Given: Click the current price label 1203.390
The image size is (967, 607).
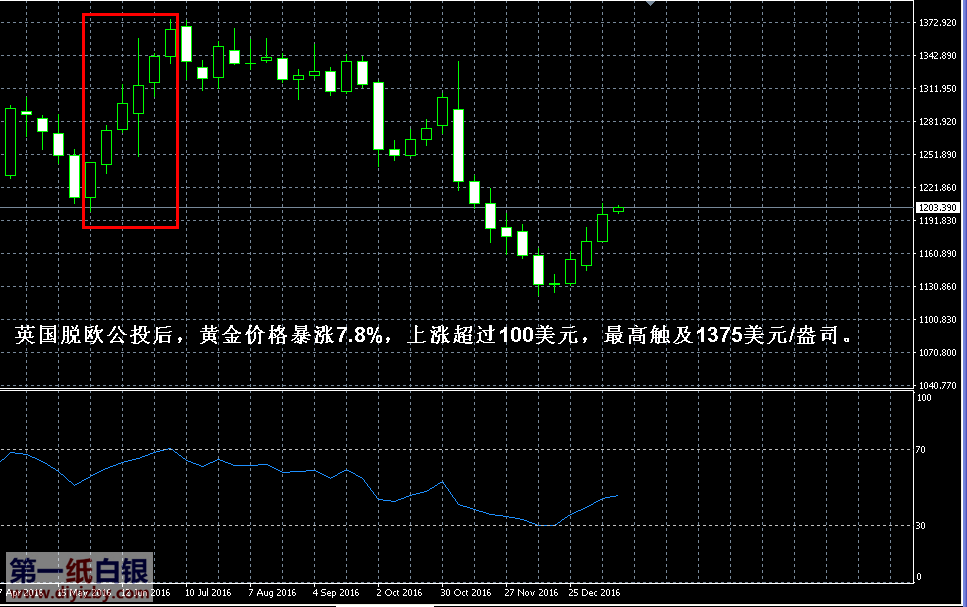Looking at the screenshot, I should (937, 207).
